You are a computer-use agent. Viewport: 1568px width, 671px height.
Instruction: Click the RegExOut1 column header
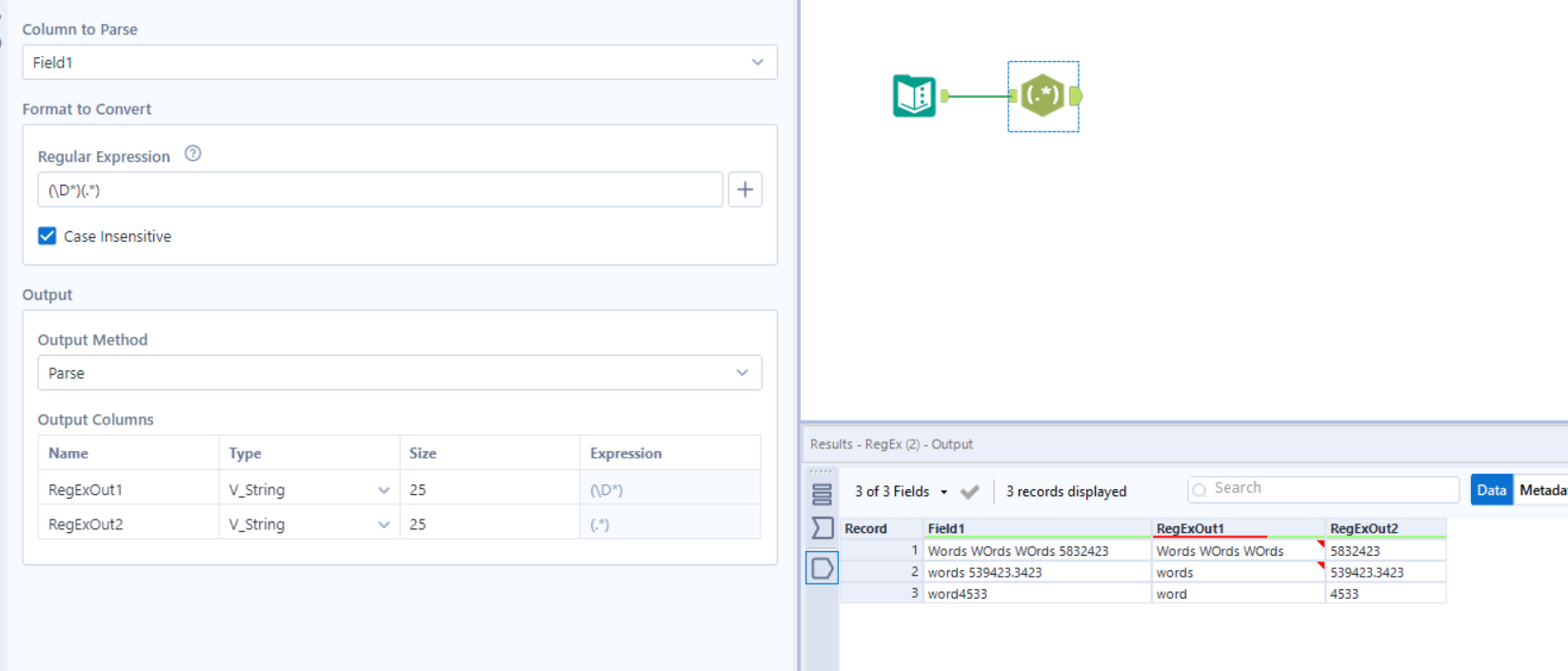[1190, 528]
